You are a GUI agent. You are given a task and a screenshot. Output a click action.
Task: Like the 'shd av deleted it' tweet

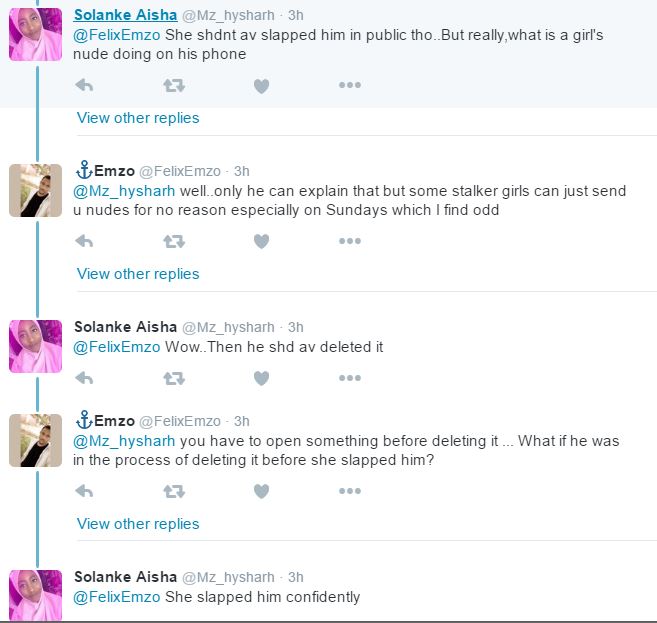[x=261, y=378]
